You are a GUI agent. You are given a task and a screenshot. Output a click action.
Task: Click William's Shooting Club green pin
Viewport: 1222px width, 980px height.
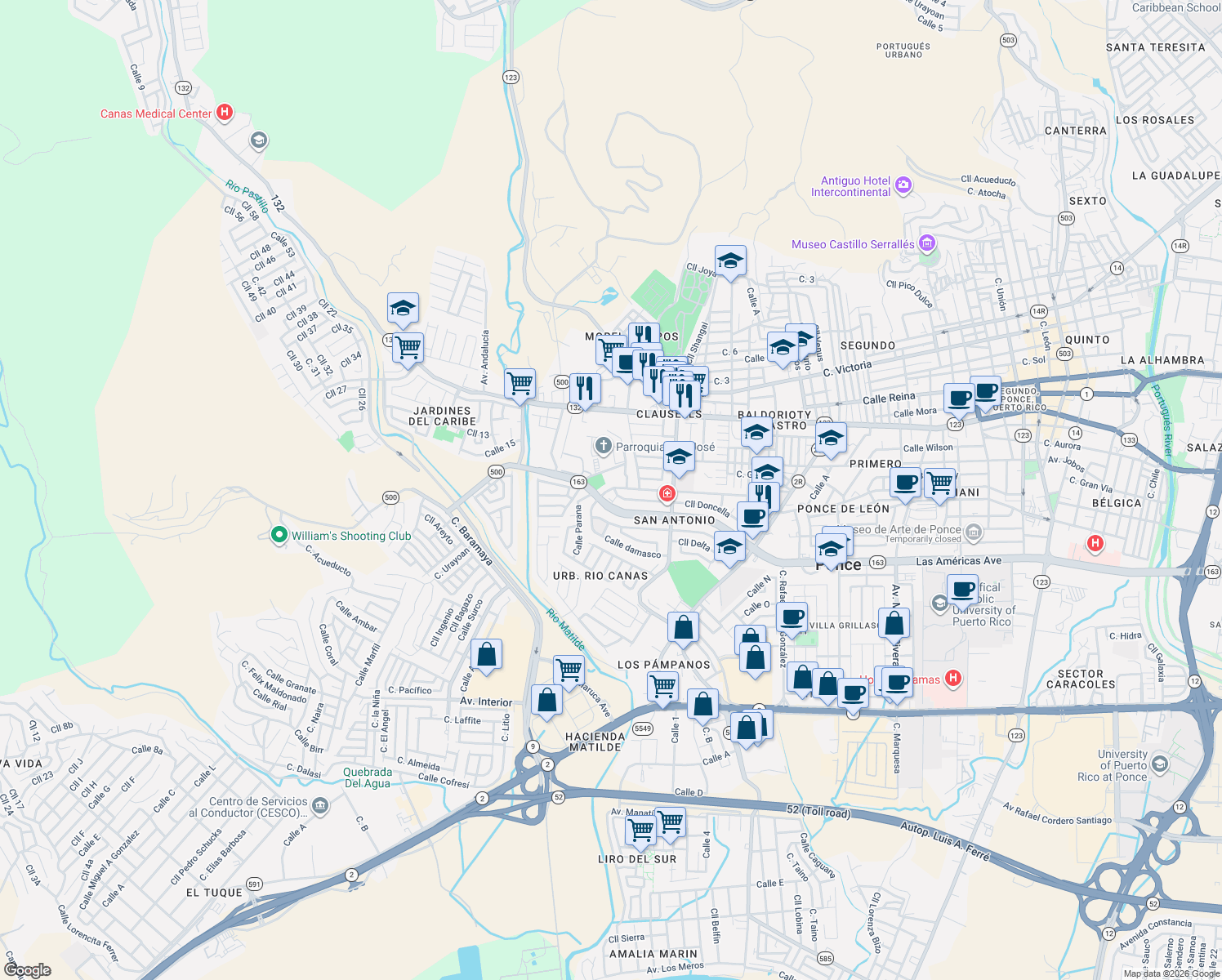pos(279,536)
